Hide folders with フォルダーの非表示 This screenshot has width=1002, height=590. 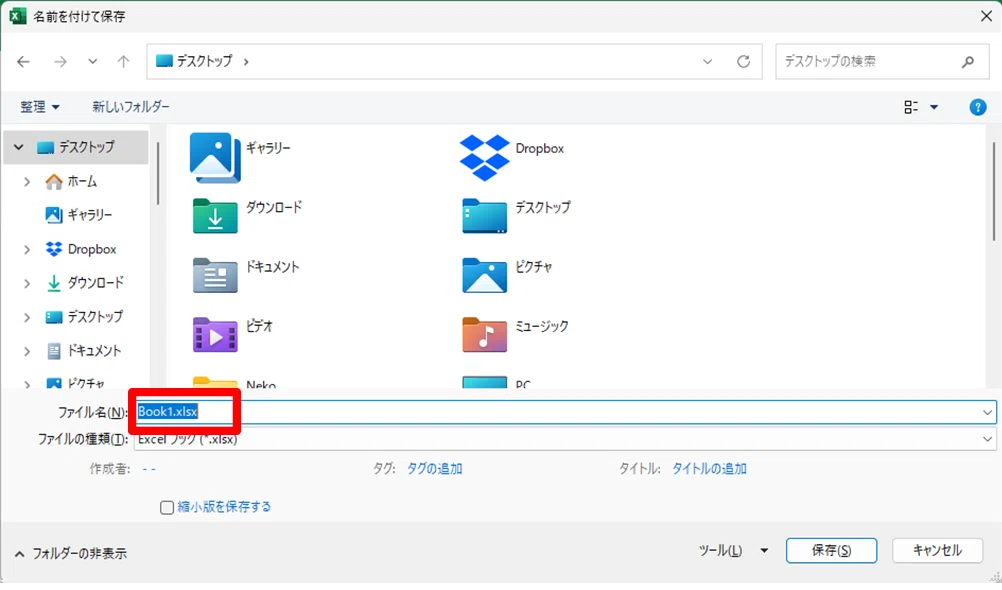pos(71,554)
